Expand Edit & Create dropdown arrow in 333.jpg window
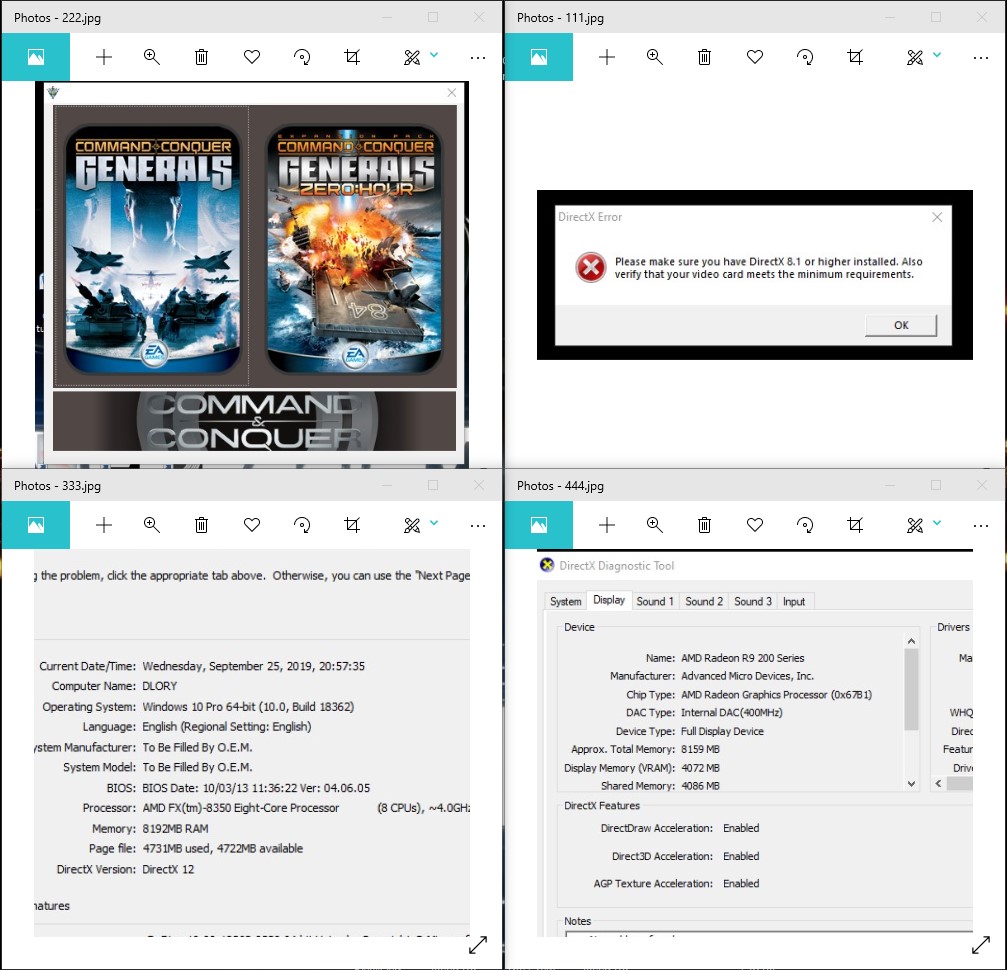This screenshot has width=1007, height=970. (x=434, y=522)
